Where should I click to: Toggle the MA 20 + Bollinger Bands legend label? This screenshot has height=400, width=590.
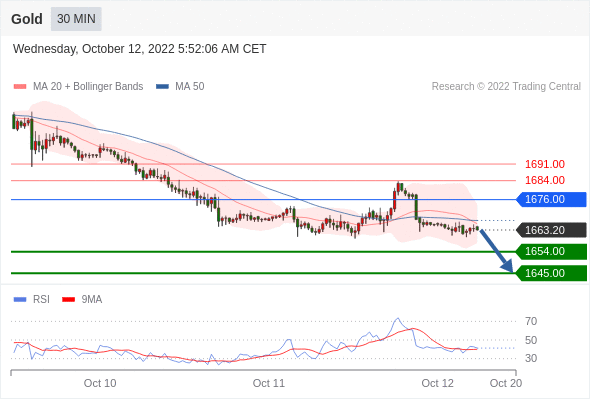[88, 87]
